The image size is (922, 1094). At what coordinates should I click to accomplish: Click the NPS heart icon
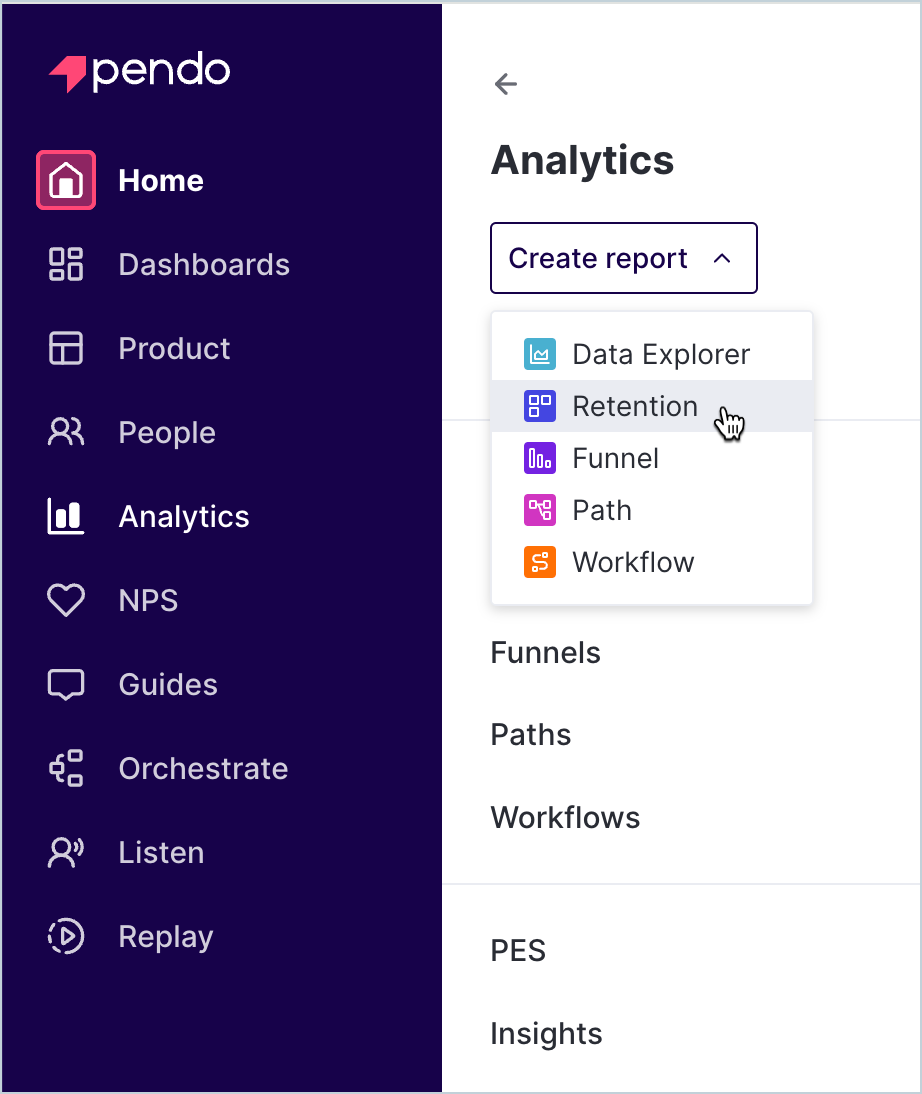pyautogui.click(x=66, y=600)
